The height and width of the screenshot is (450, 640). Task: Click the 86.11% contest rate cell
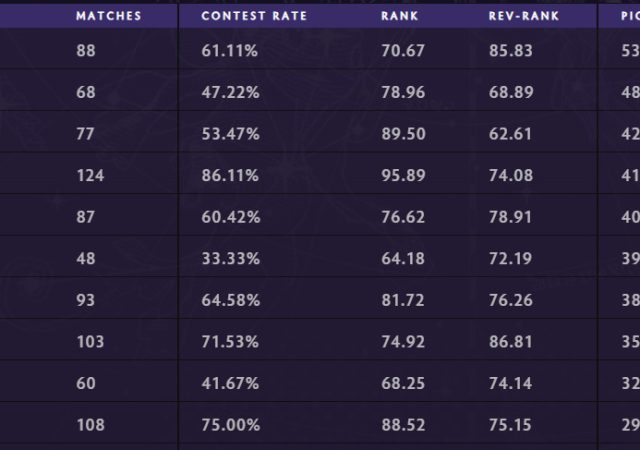[230, 175]
